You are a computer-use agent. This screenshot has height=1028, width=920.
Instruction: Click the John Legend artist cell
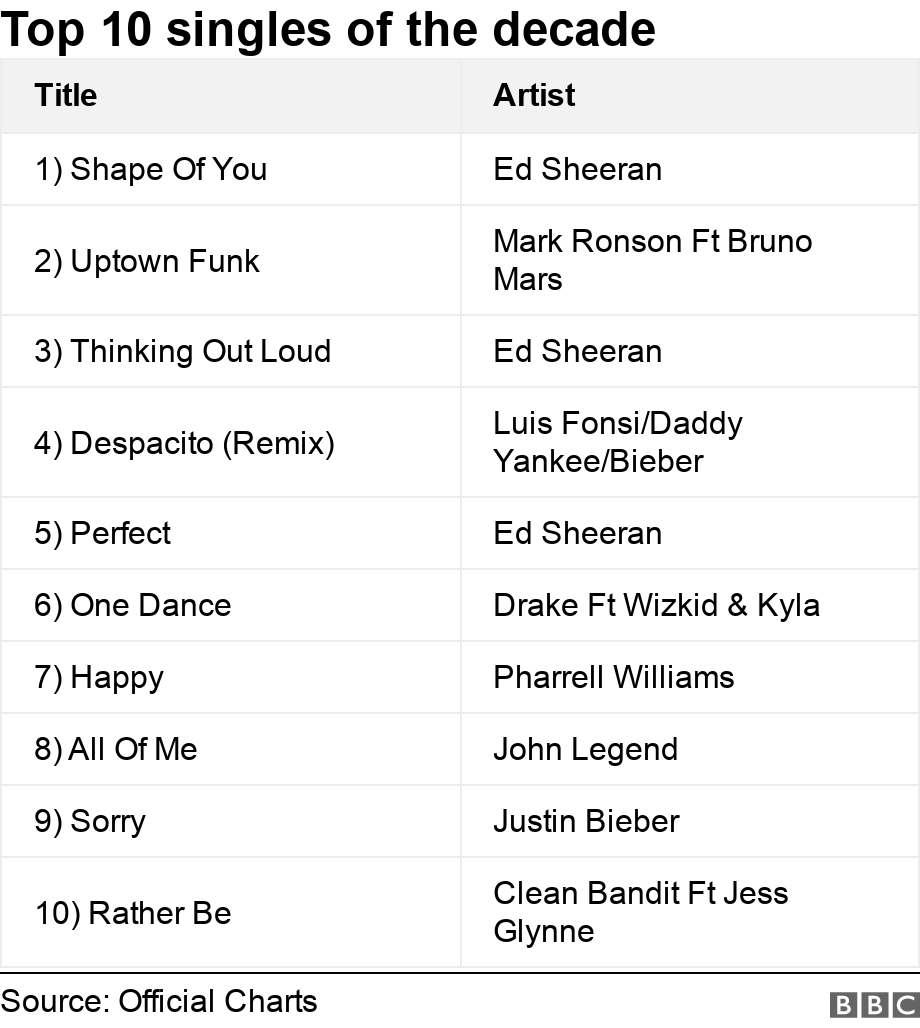tap(585, 749)
